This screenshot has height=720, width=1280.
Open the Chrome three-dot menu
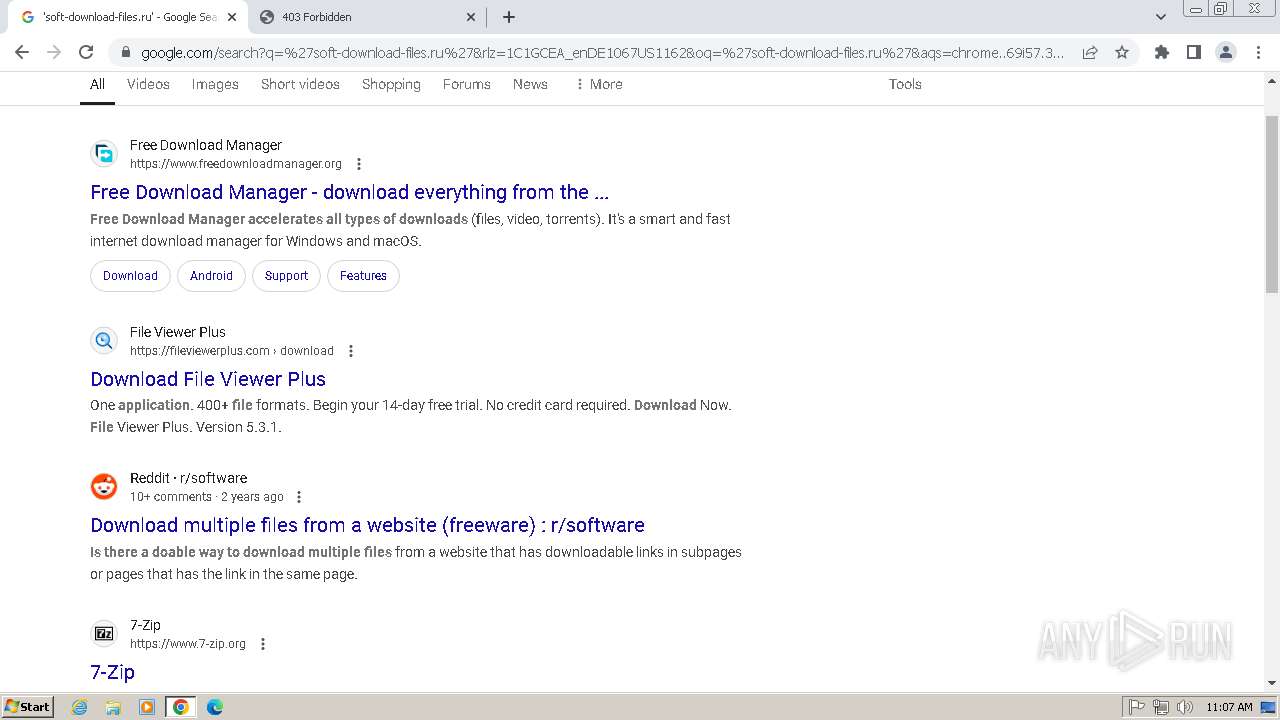coord(1257,52)
